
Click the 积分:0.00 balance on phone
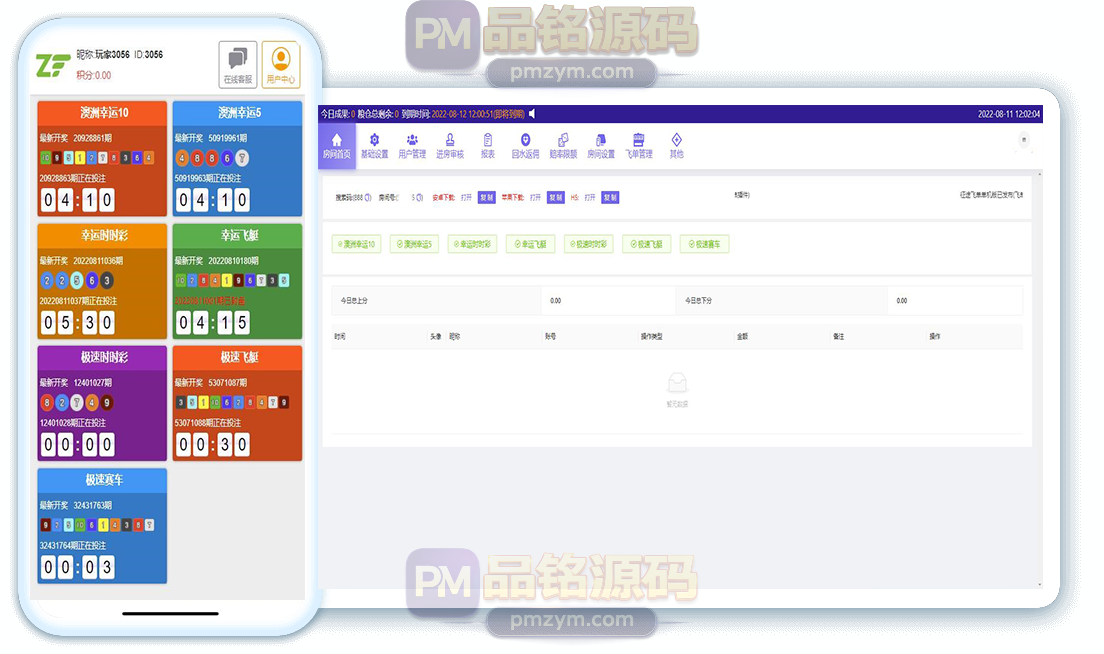click(x=94, y=75)
